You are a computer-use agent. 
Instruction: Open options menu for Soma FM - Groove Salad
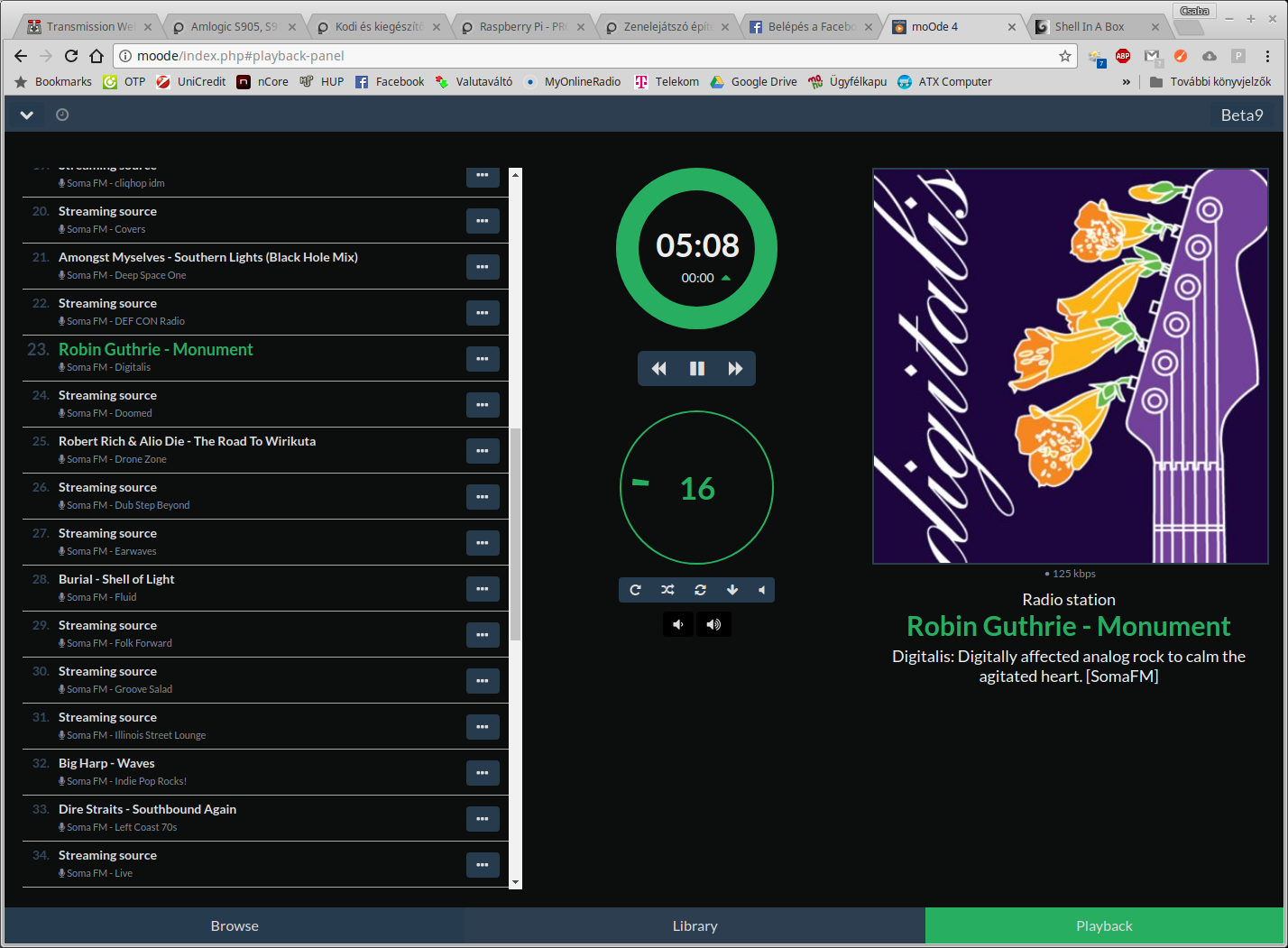pos(483,681)
